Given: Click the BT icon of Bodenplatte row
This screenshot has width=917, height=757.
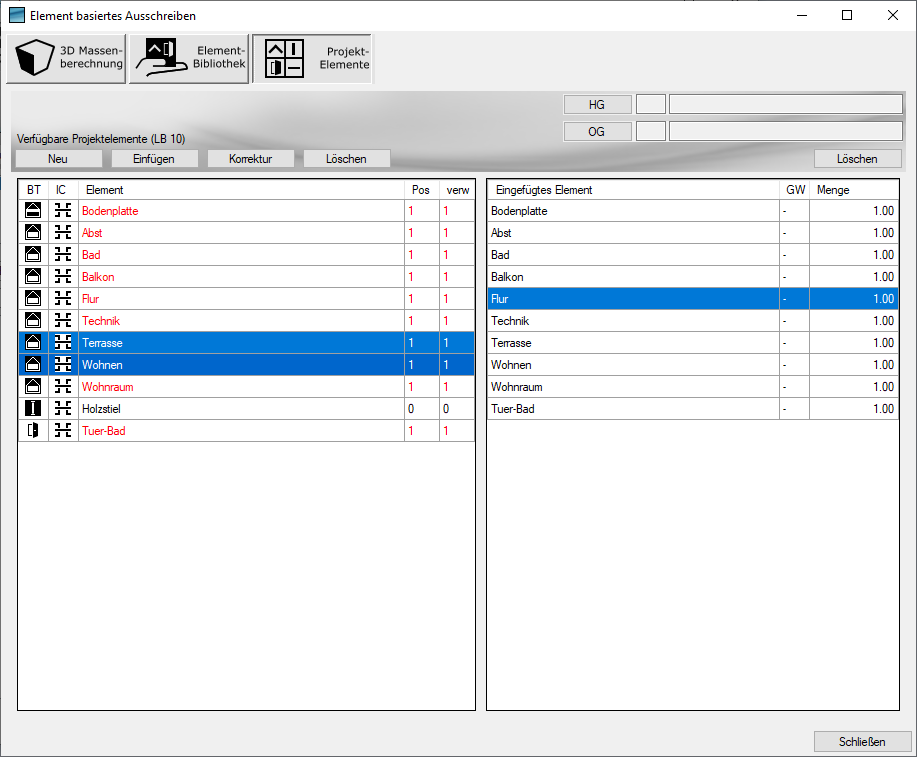Looking at the screenshot, I should click(33, 211).
